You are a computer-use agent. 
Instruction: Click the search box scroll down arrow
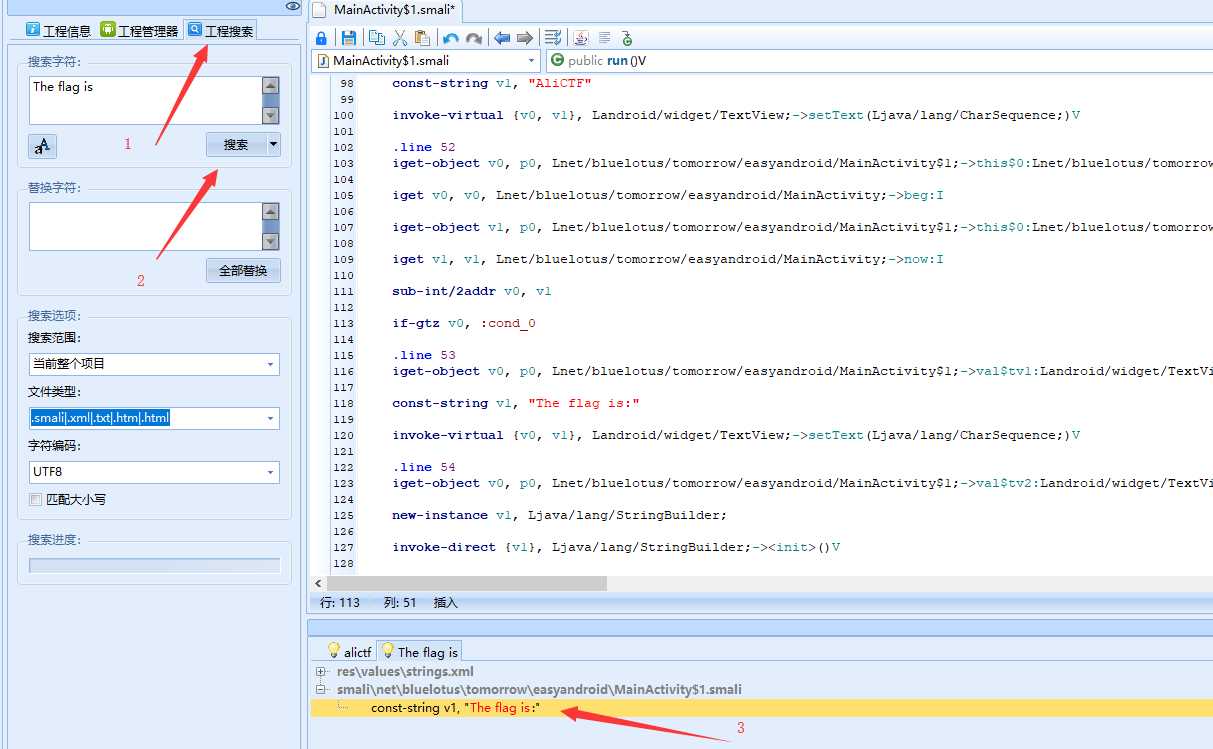[x=271, y=116]
